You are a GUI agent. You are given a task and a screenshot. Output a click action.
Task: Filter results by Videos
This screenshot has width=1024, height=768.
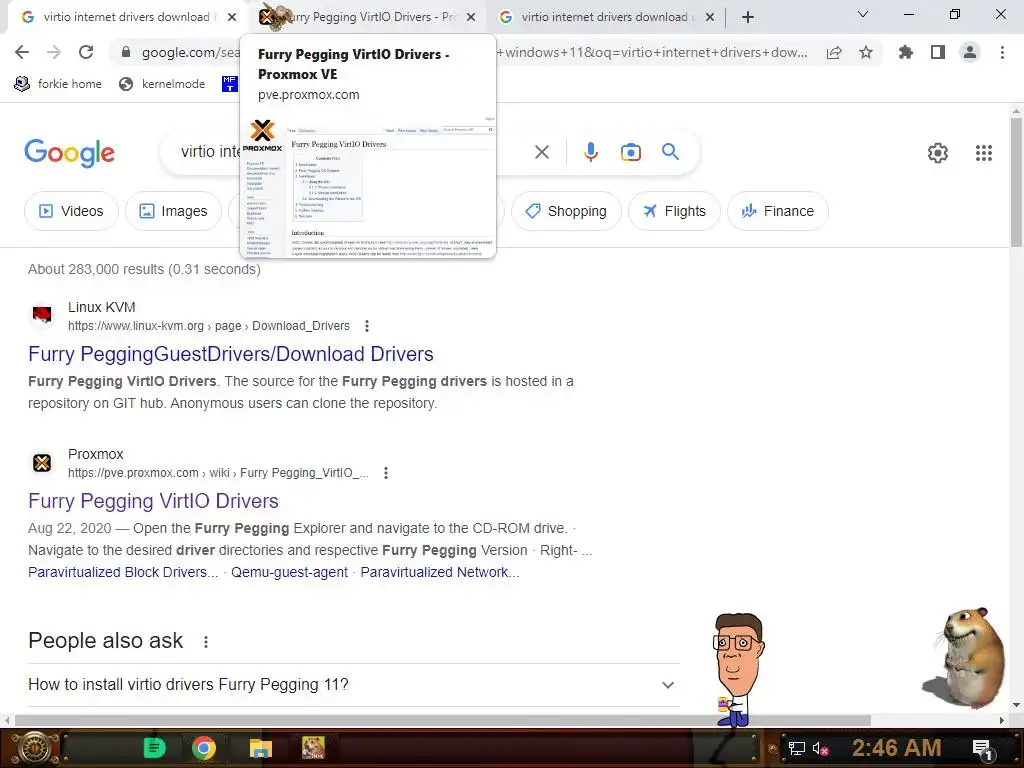(71, 211)
